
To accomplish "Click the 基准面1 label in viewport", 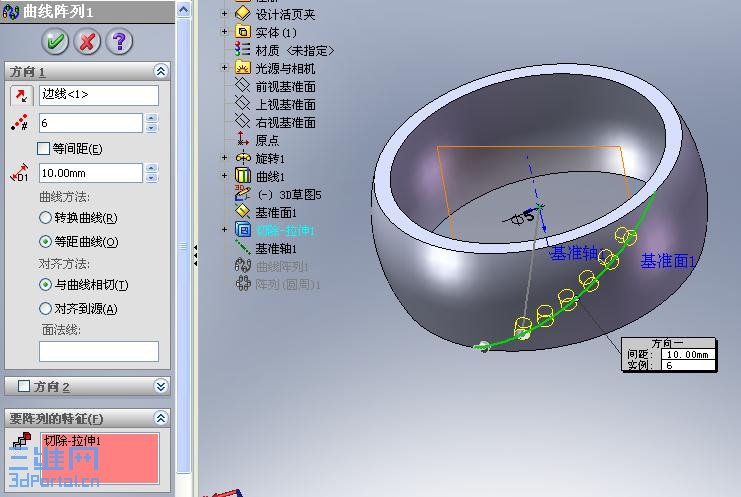I will [x=668, y=261].
